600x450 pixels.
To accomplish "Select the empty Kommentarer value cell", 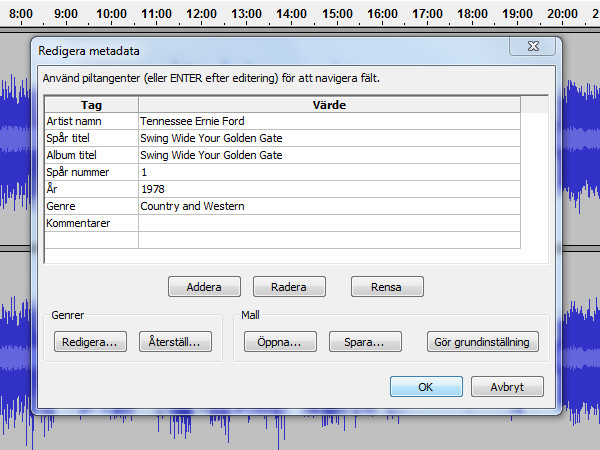I will (x=329, y=223).
